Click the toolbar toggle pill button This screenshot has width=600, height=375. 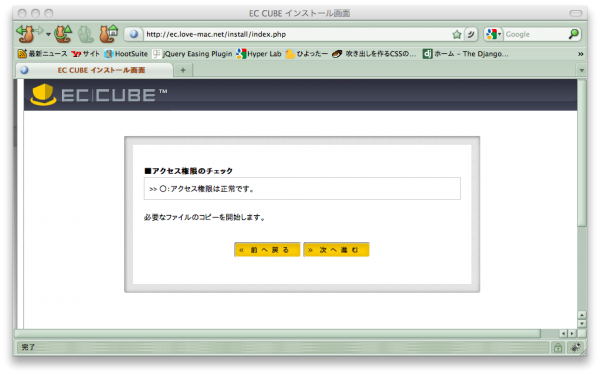[x=576, y=13]
